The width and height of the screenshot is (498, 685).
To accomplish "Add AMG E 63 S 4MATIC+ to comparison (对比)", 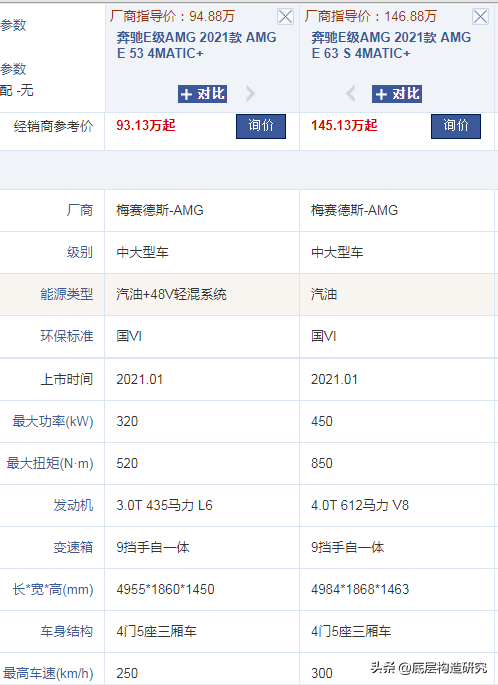I will pyautogui.click(x=397, y=94).
